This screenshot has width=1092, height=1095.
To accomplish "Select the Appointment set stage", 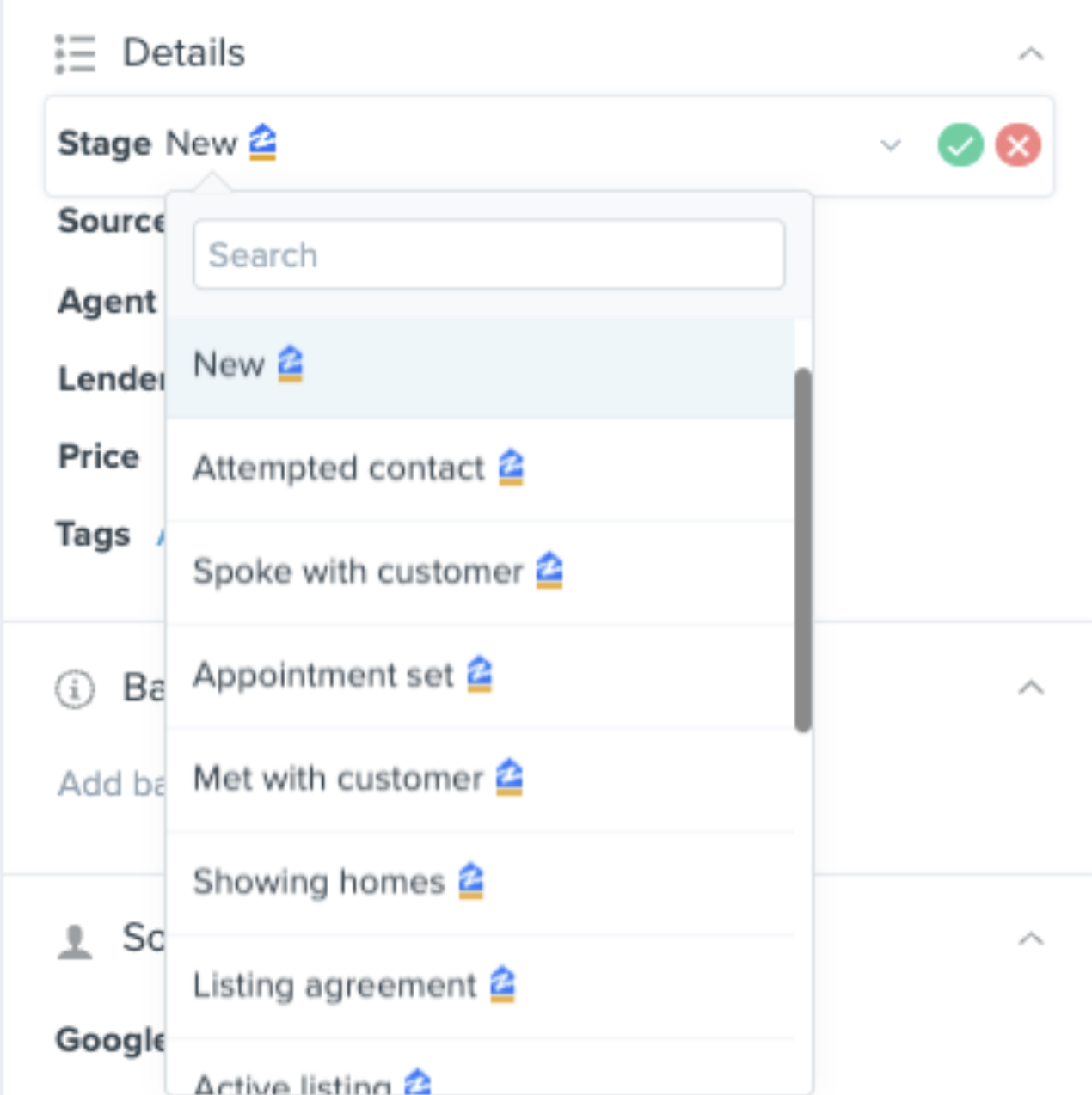I will (x=323, y=676).
